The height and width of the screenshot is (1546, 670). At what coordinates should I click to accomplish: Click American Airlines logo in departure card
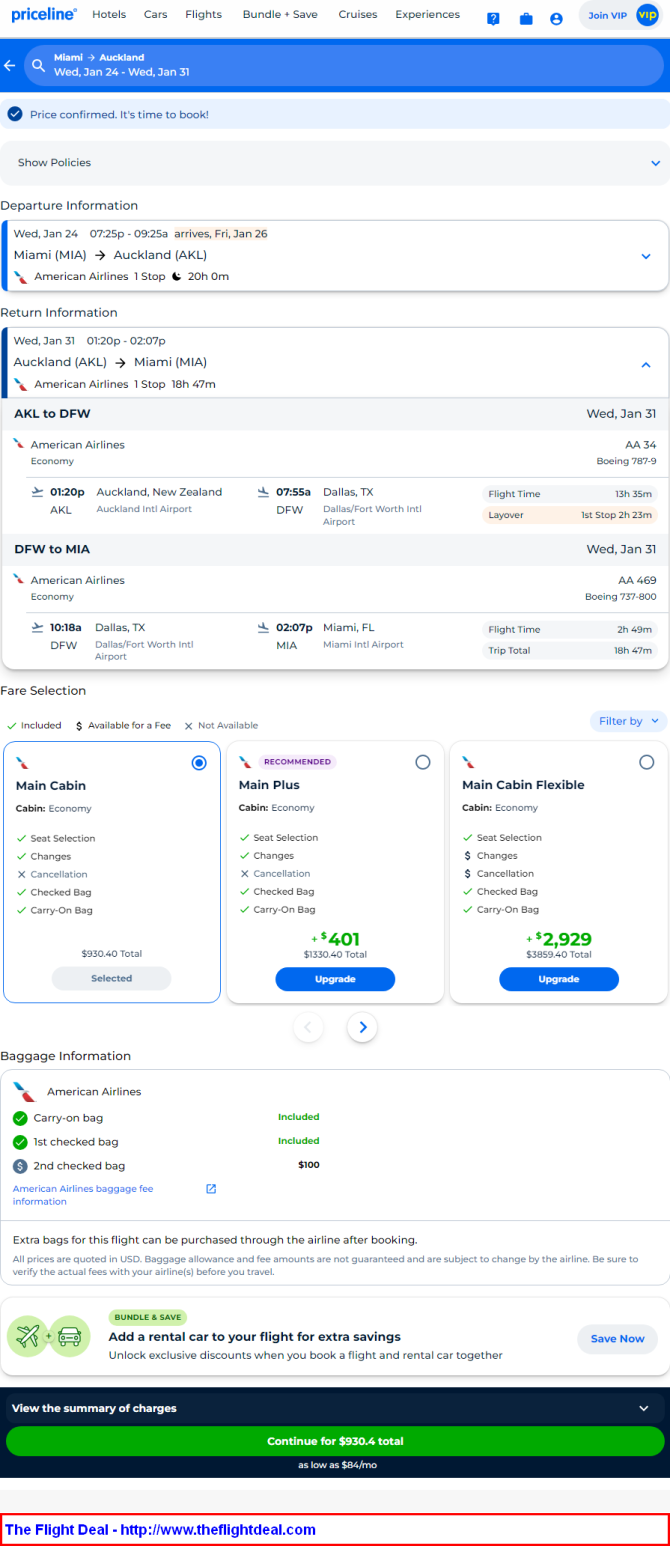tap(21, 277)
